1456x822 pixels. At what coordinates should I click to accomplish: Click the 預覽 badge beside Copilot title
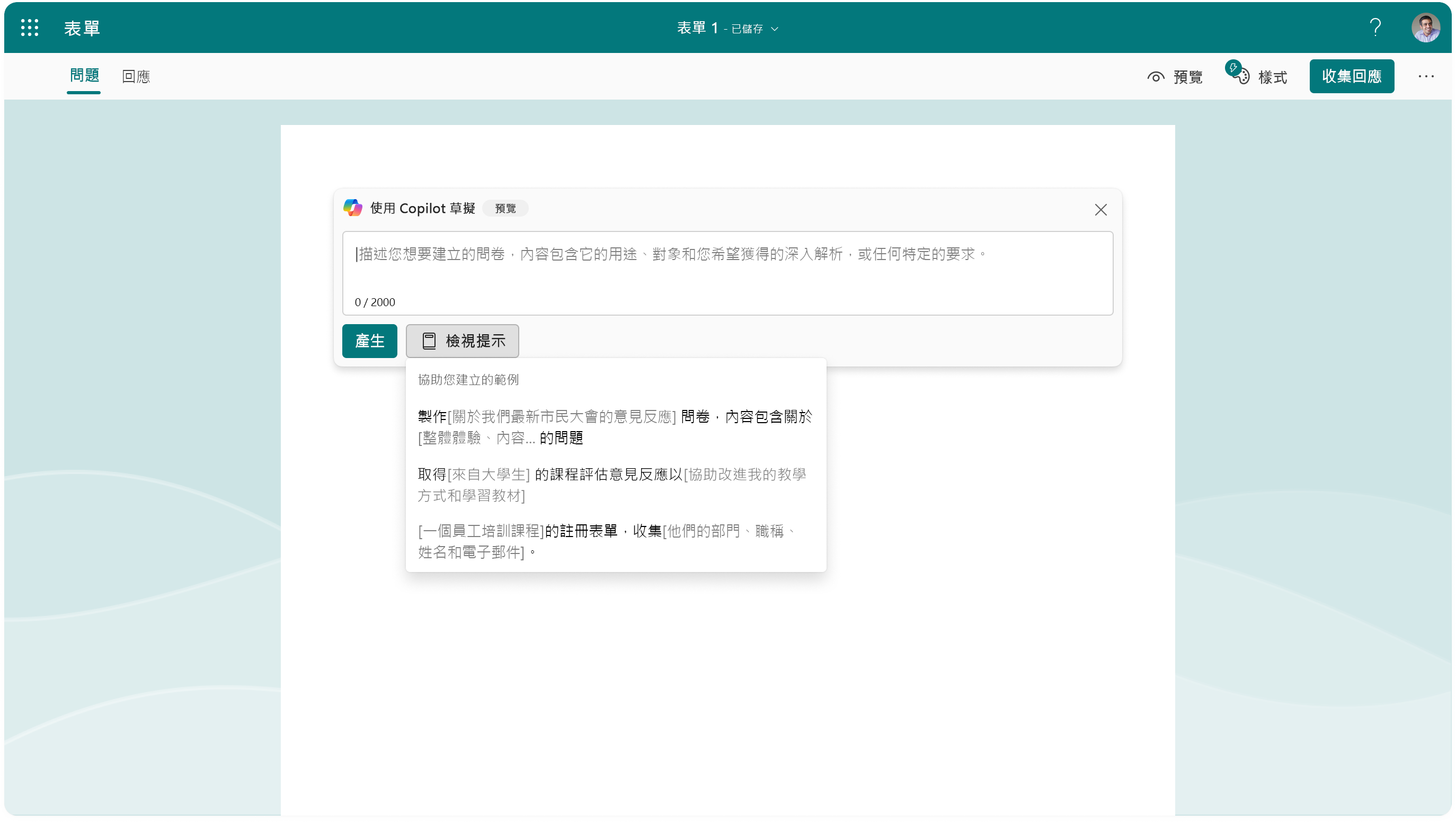coord(505,209)
